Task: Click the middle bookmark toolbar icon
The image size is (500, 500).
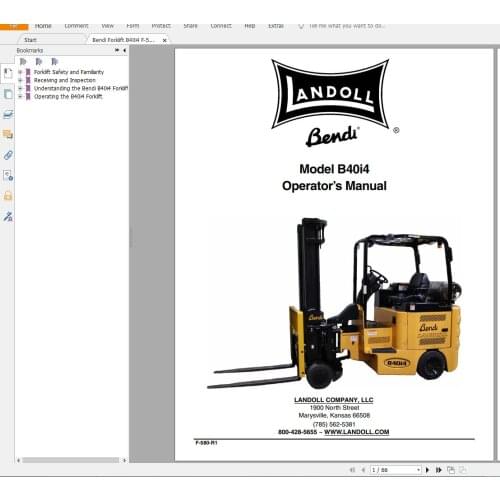Action: [x=39, y=62]
